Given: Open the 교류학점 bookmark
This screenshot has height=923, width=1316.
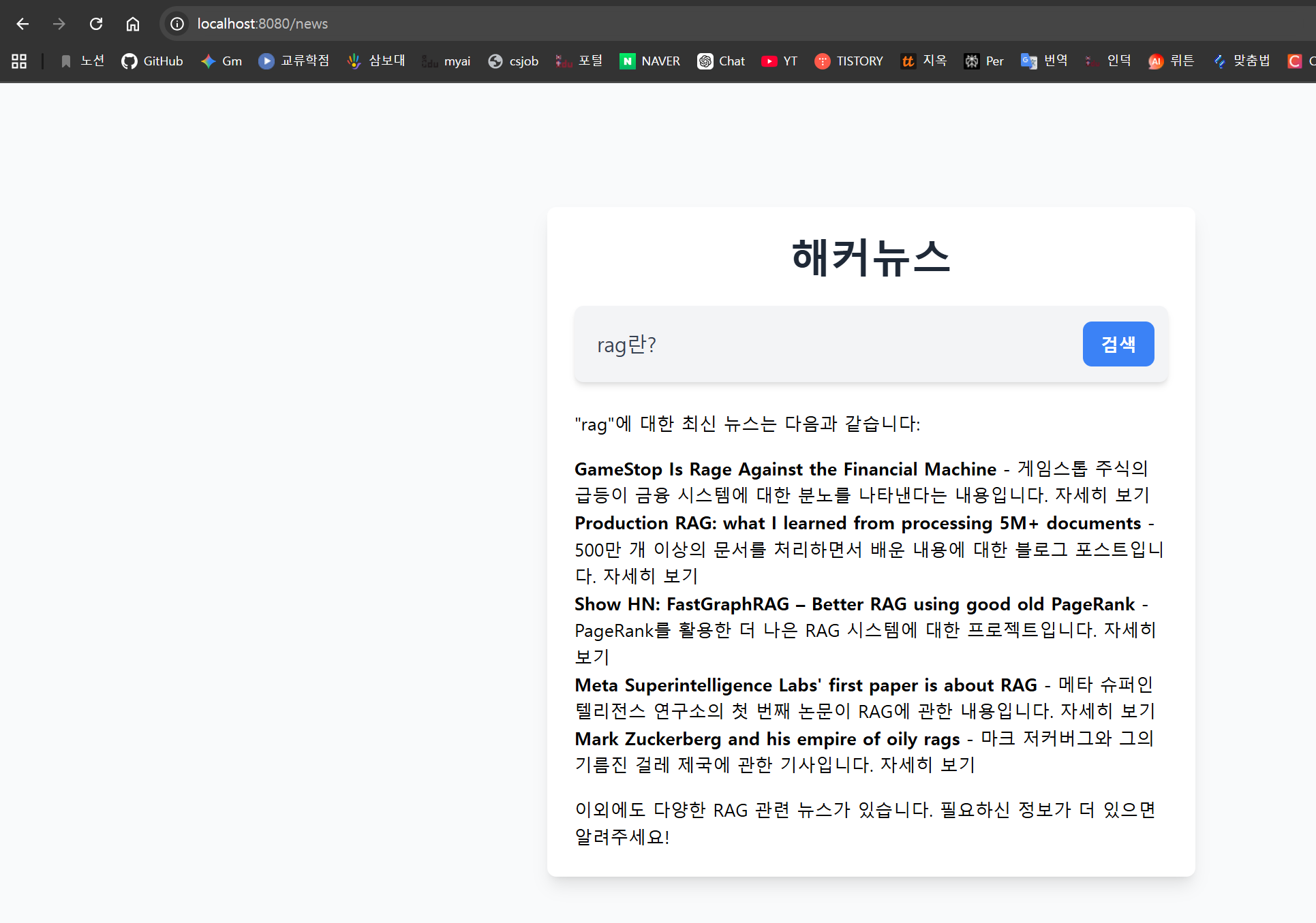Looking at the screenshot, I should (294, 61).
